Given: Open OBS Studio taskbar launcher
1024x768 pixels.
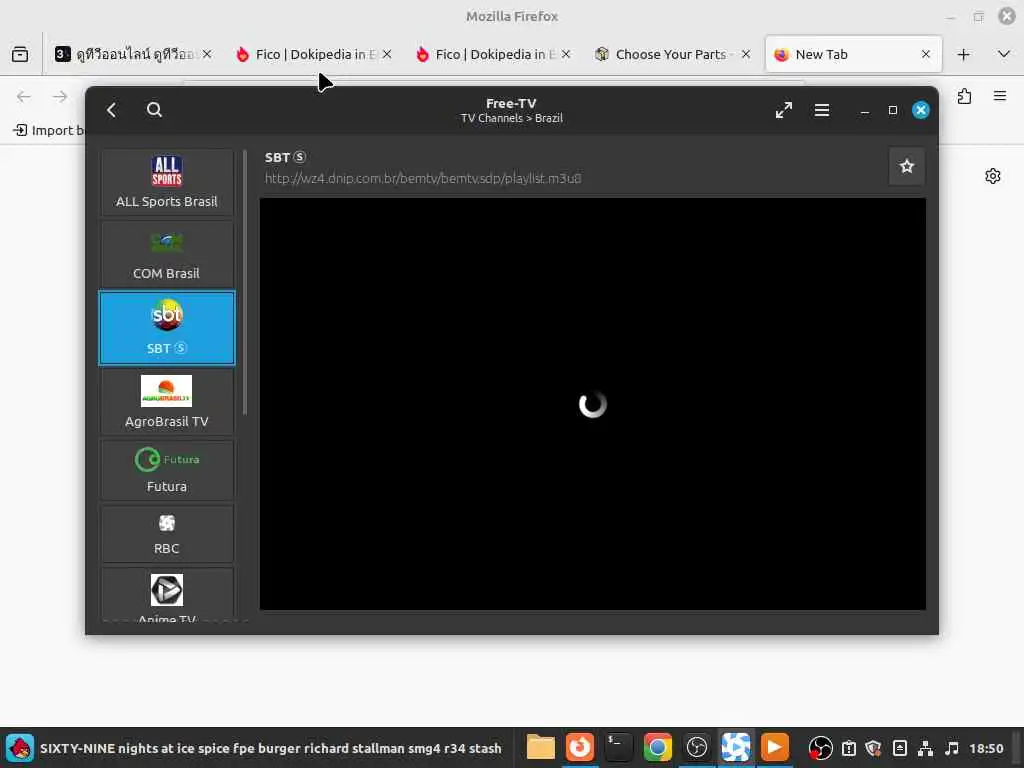Looking at the screenshot, I should click(x=697, y=747).
